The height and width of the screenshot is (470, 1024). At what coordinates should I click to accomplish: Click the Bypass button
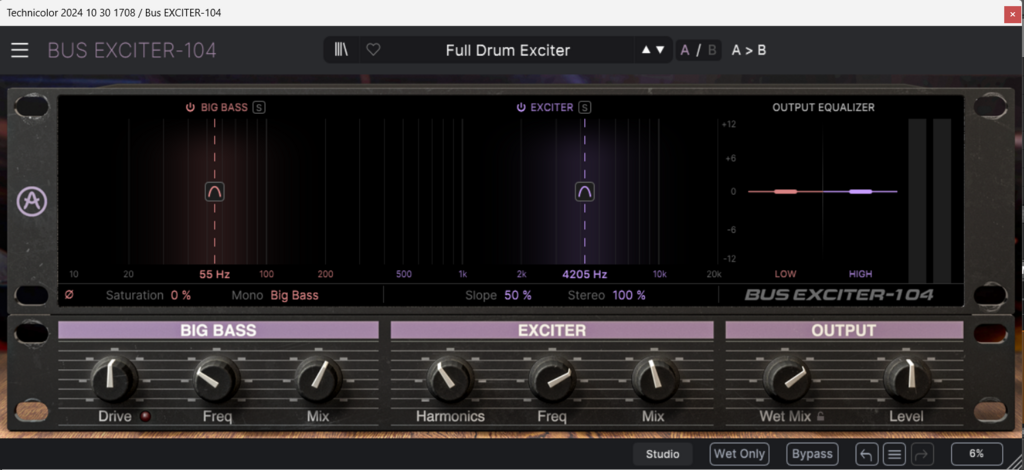812,454
